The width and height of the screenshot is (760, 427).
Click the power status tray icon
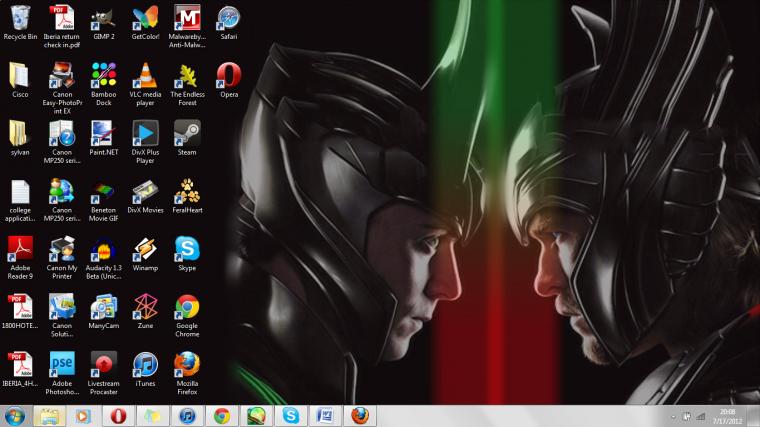click(x=686, y=416)
